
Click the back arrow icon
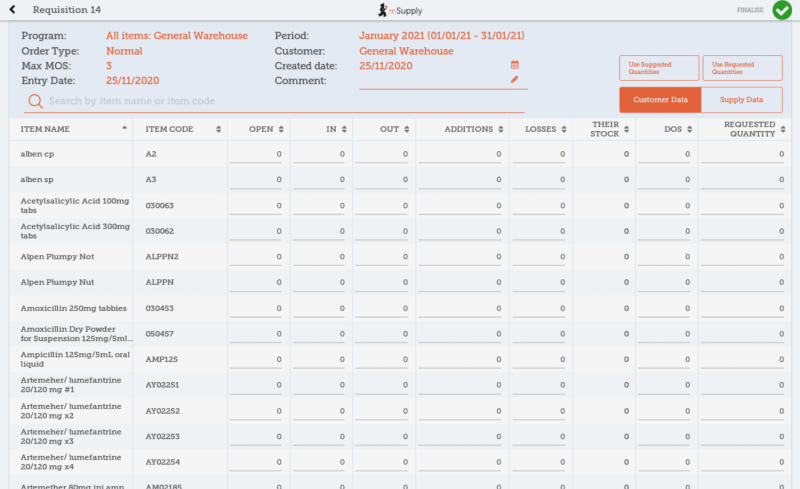tap(11, 10)
